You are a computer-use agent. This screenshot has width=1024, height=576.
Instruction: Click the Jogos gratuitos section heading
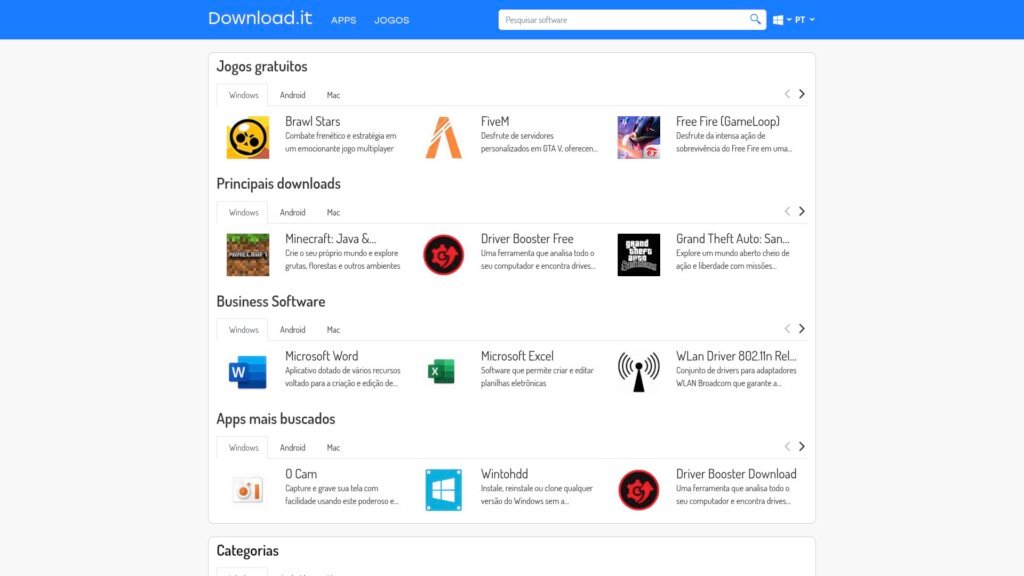pos(262,67)
